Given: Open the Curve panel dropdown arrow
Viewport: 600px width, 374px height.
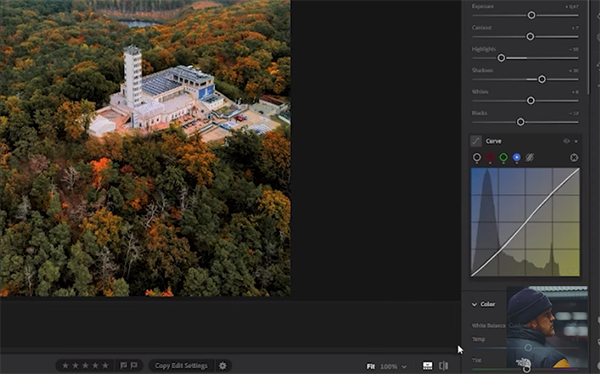Looking at the screenshot, I should coord(576,142).
